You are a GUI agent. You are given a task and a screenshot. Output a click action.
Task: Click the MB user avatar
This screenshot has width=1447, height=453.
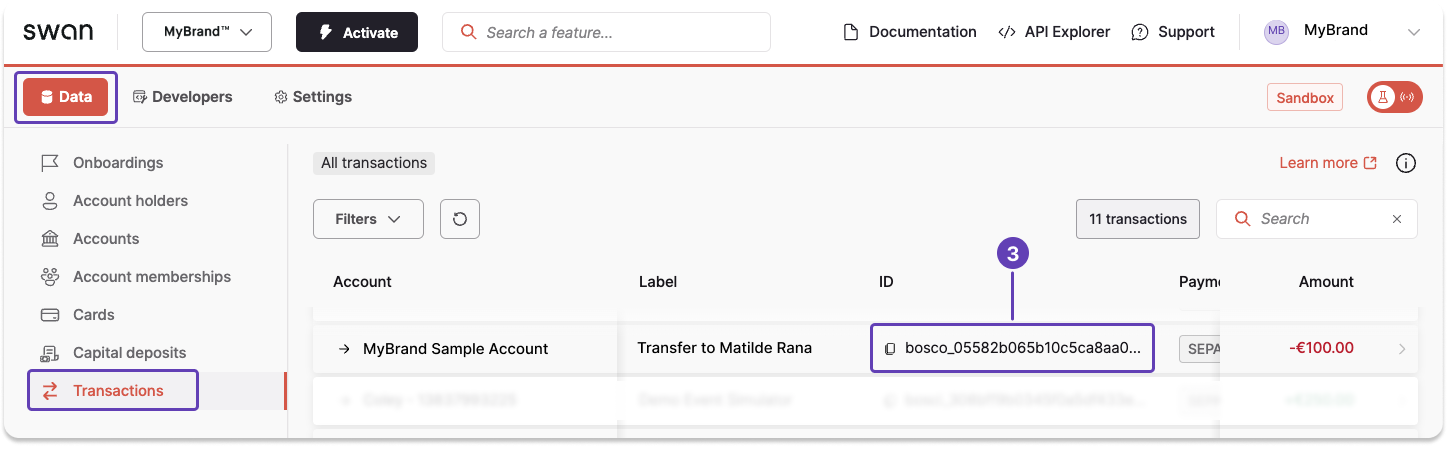pos(1276,32)
